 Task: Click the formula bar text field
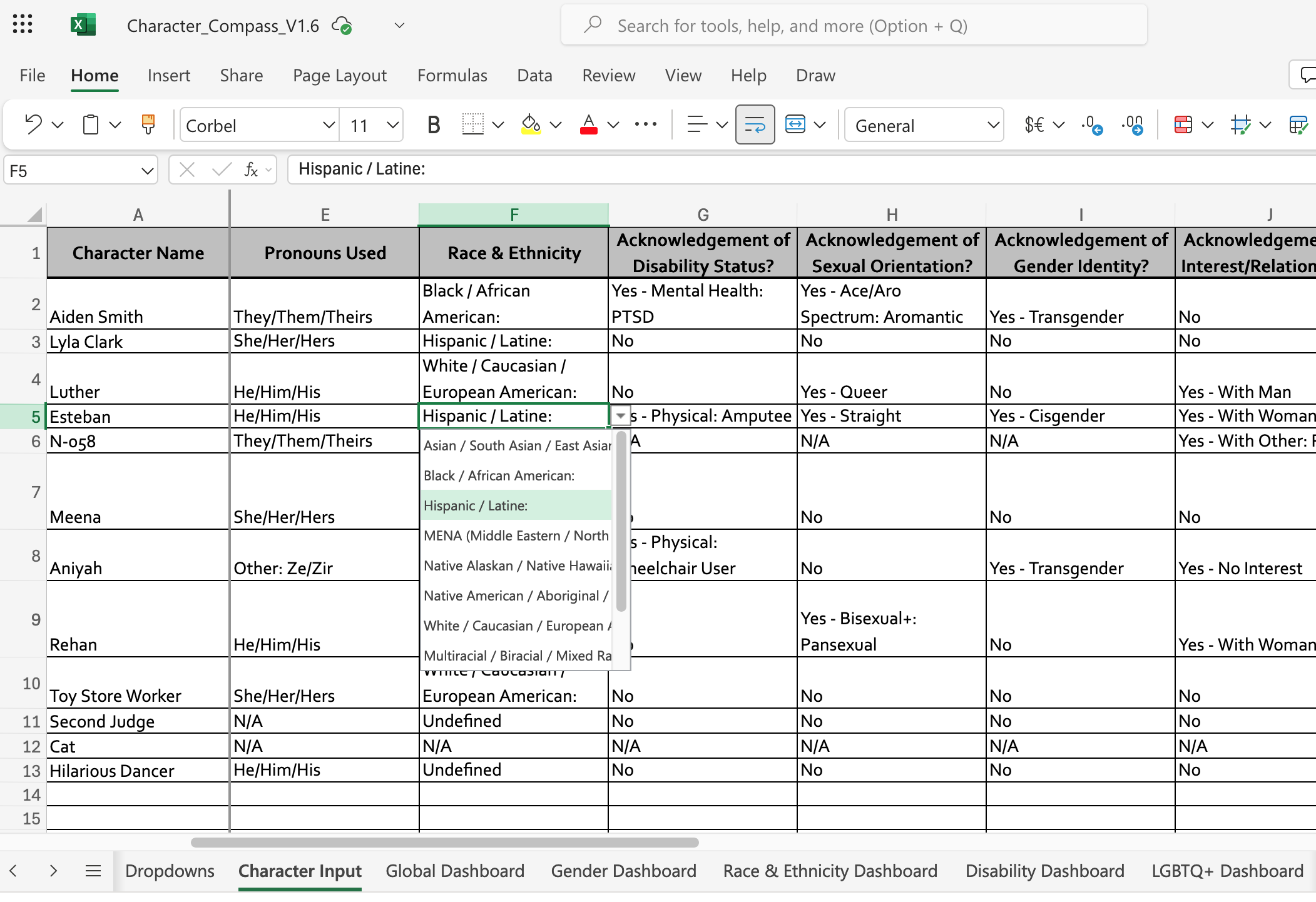coord(801,170)
